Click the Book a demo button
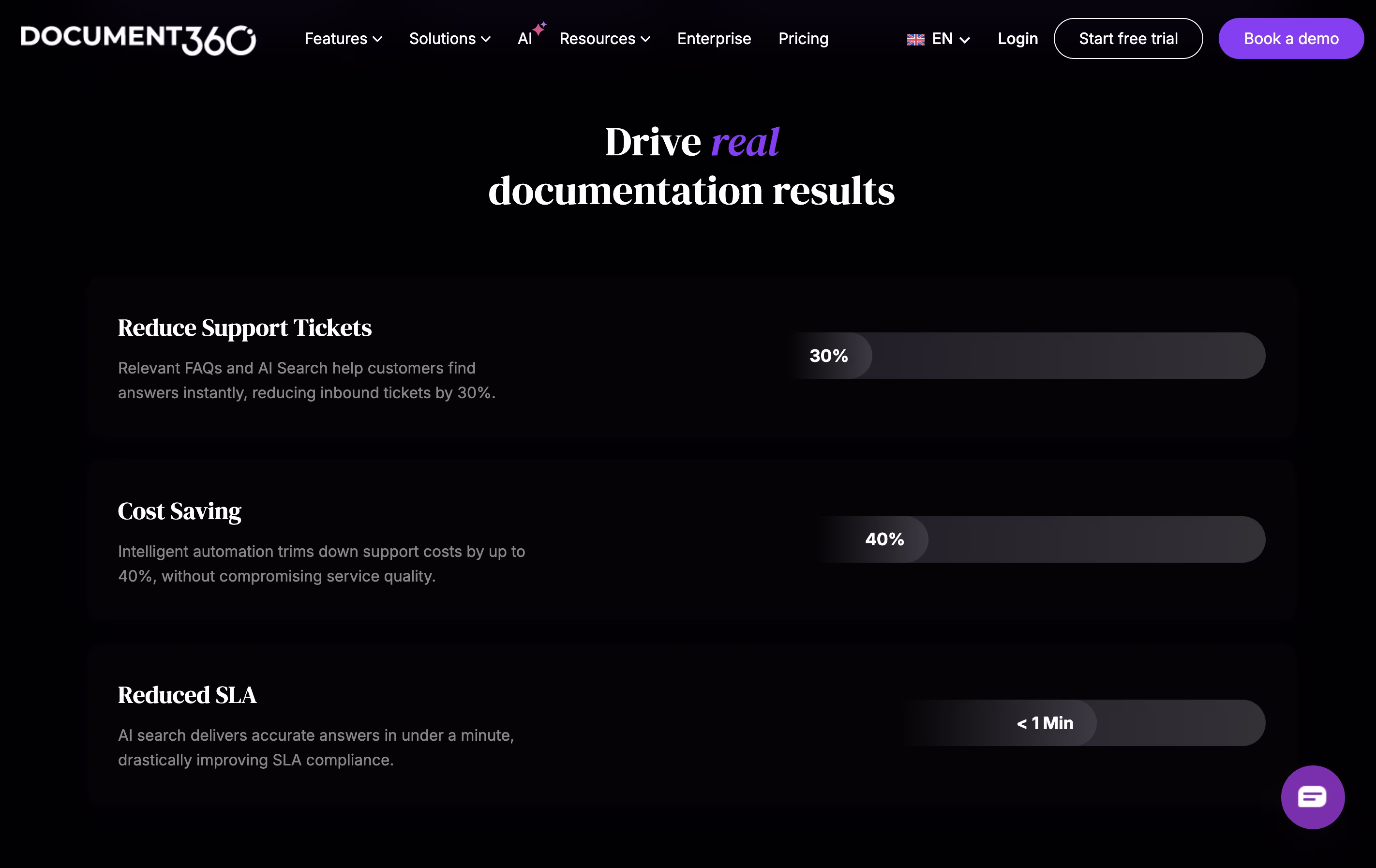This screenshot has height=868, width=1376. [x=1291, y=38]
